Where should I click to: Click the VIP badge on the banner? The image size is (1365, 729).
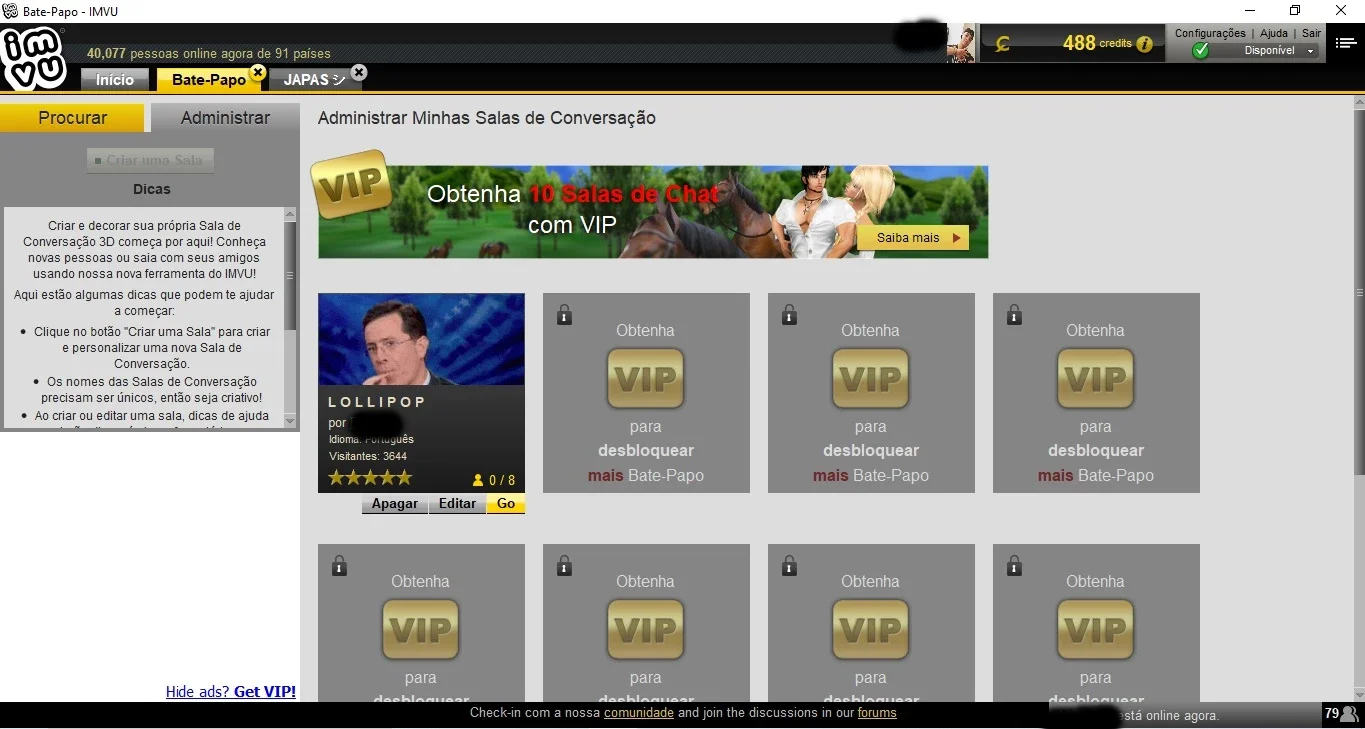350,183
